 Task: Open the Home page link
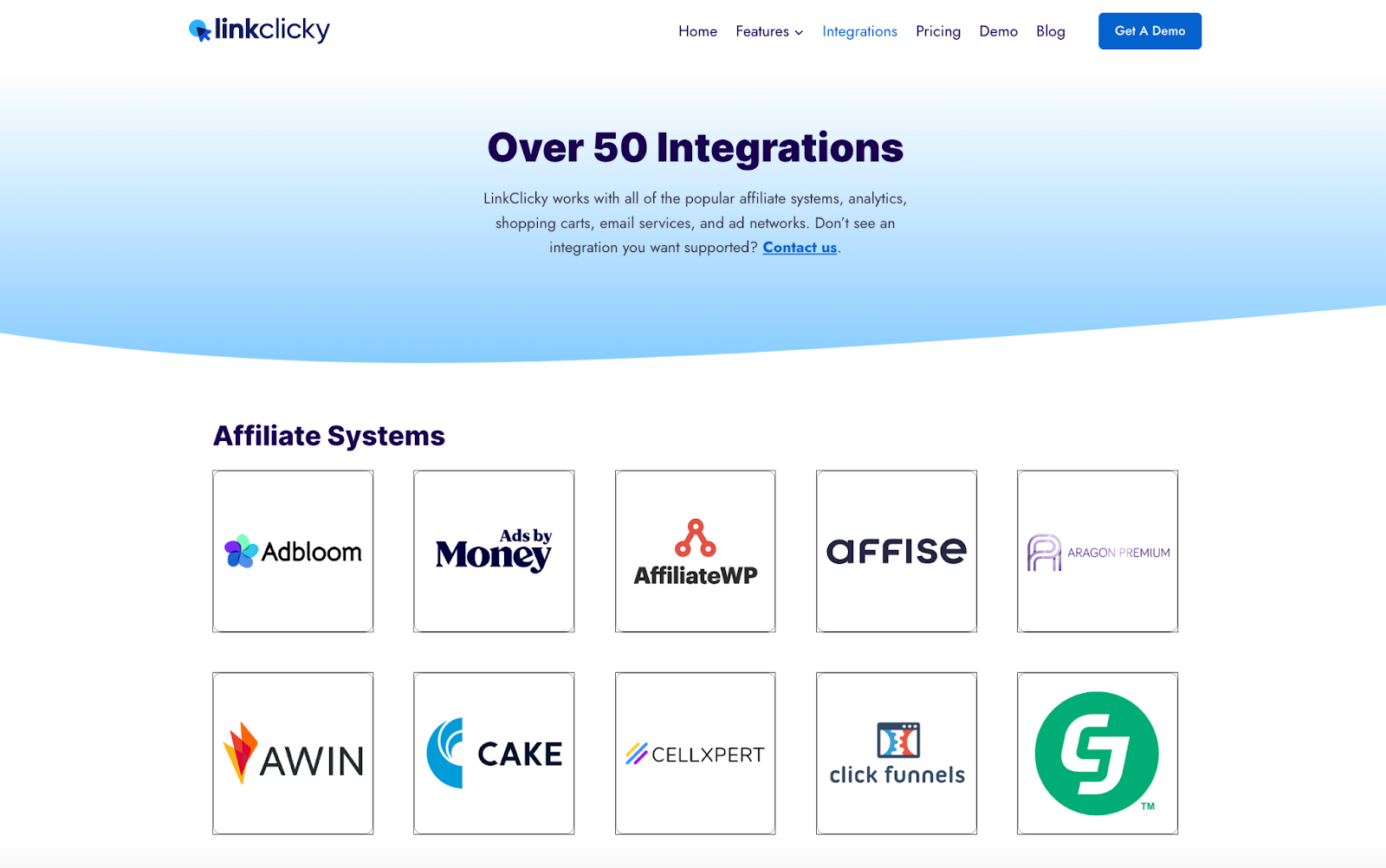click(x=697, y=31)
